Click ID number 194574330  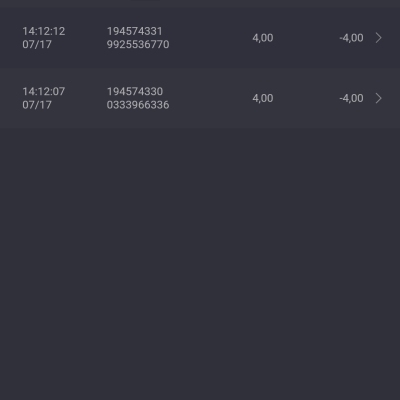[135, 91]
